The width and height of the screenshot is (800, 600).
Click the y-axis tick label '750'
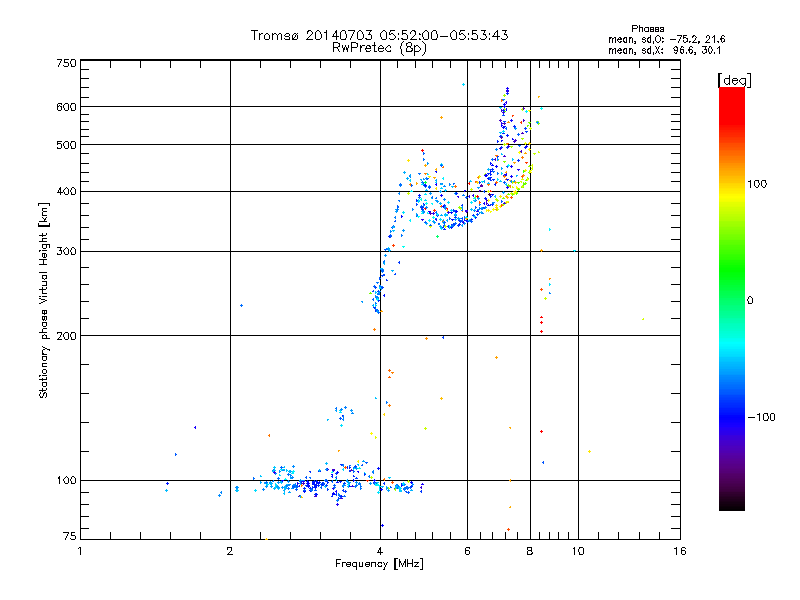(x=66, y=63)
